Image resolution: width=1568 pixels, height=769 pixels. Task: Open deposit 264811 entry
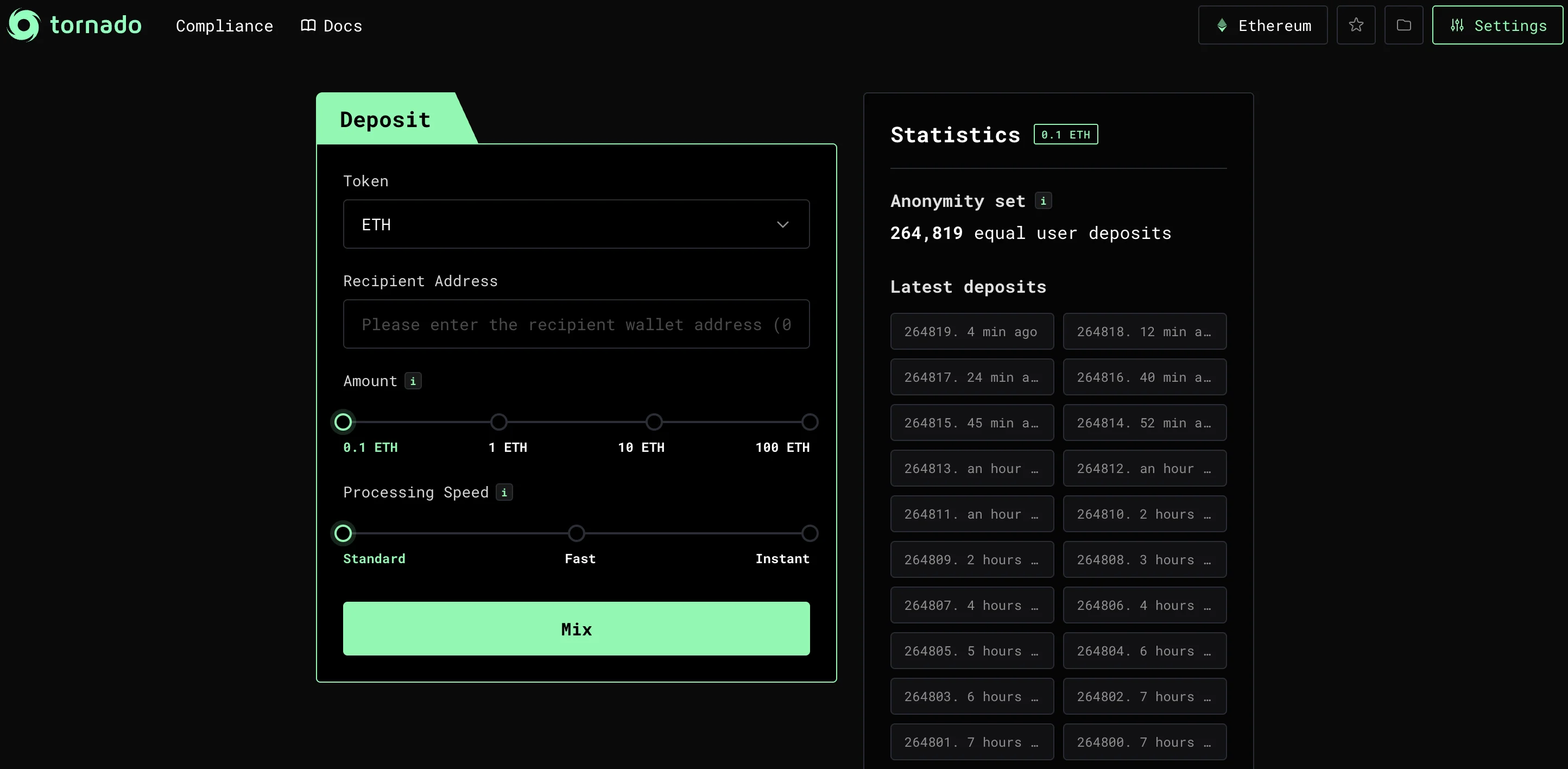coord(971,514)
